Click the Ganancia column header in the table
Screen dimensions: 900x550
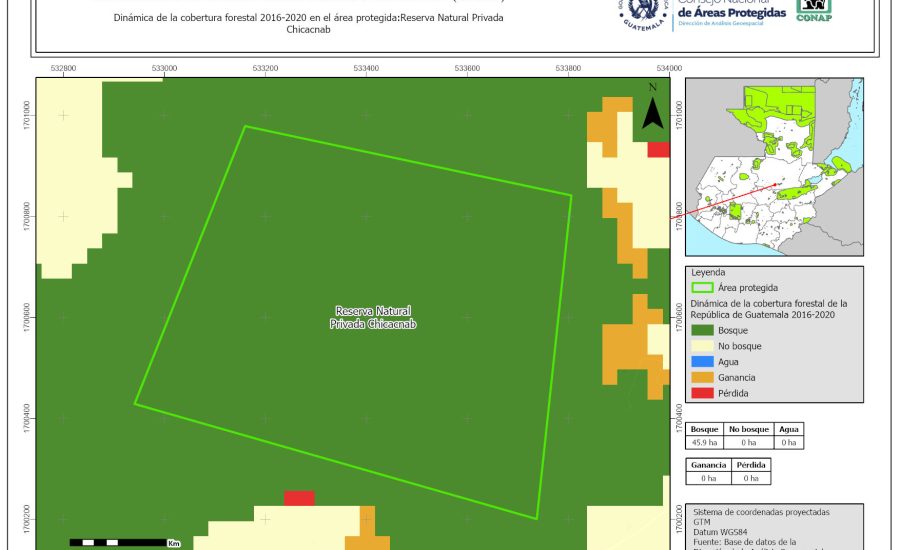point(708,465)
